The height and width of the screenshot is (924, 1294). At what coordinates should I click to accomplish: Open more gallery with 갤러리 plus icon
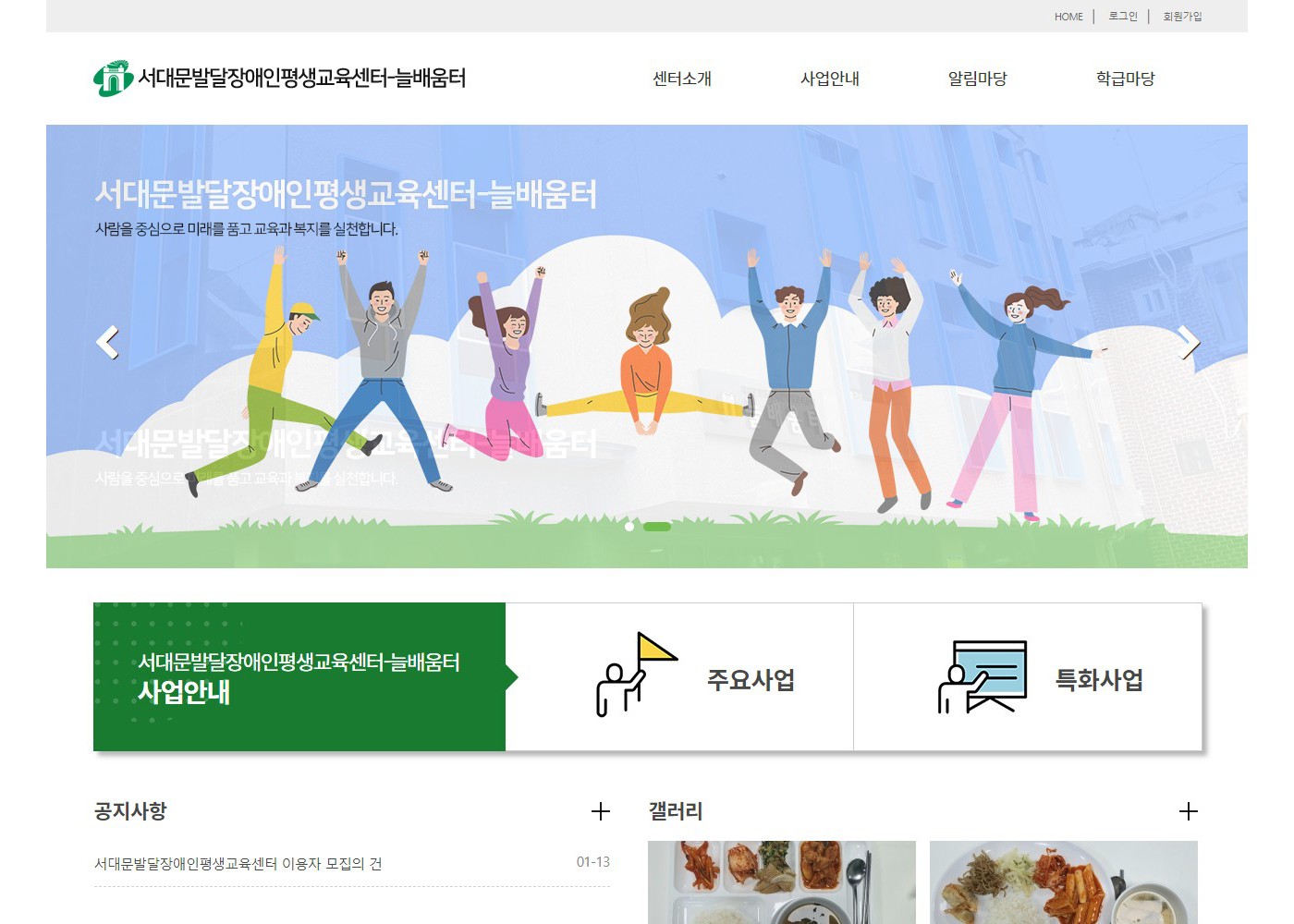pyautogui.click(x=1189, y=811)
